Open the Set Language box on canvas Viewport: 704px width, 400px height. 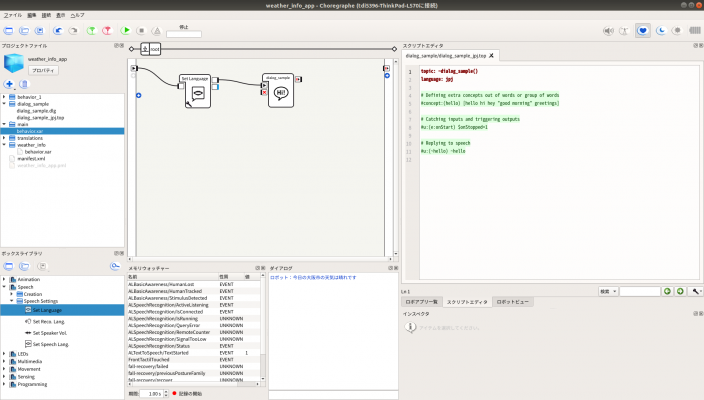198,93
